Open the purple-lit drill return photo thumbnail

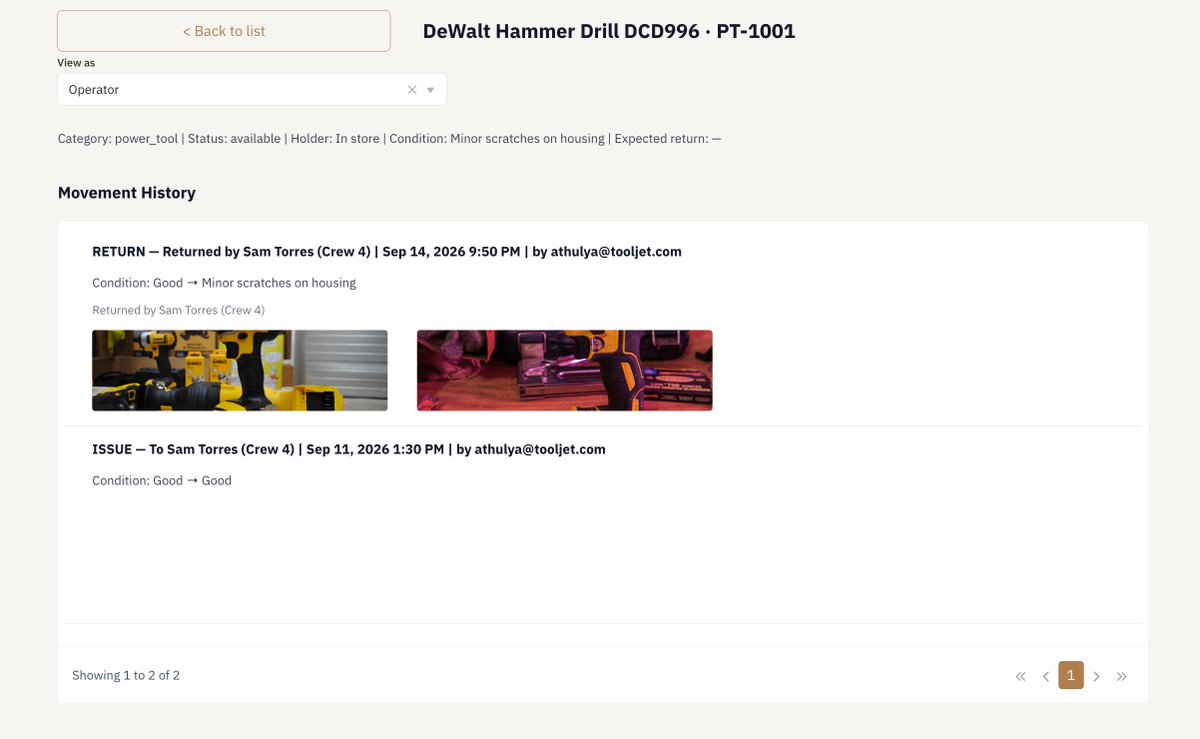tap(565, 371)
